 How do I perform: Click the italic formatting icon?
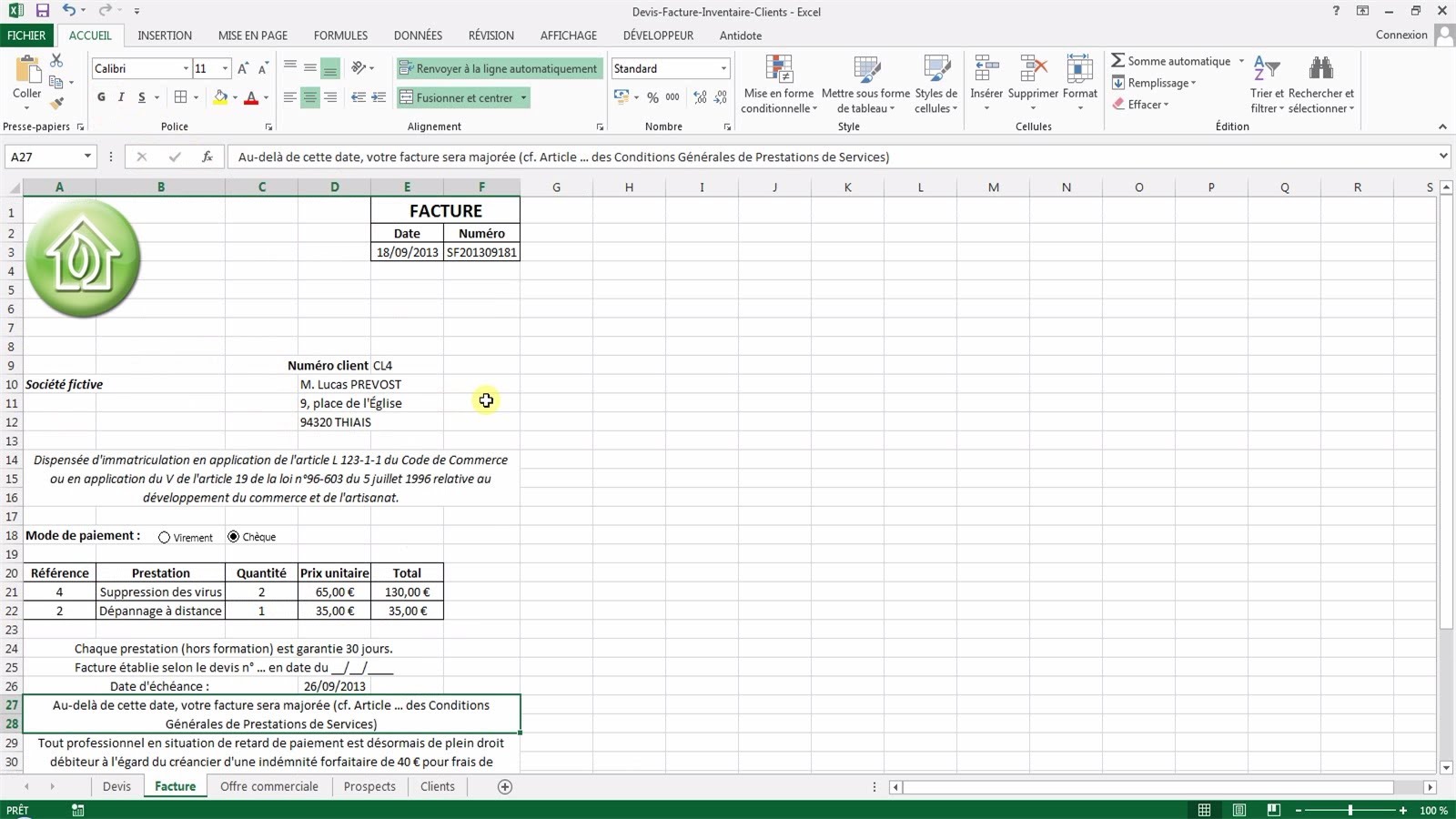[x=121, y=97]
